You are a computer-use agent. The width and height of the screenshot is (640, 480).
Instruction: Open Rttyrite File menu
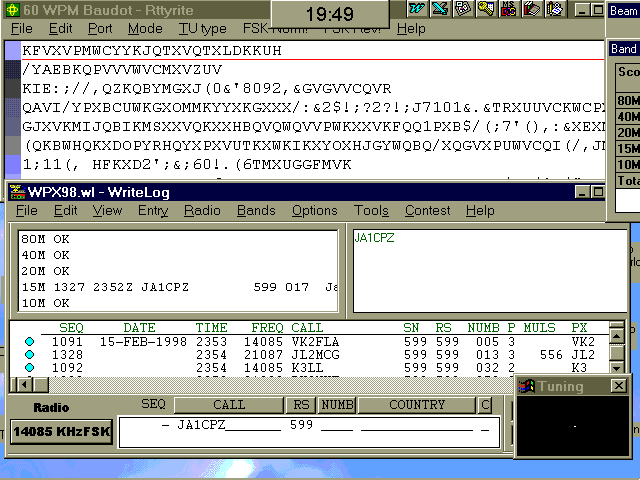pyautogui.click(x=22, y=29)
